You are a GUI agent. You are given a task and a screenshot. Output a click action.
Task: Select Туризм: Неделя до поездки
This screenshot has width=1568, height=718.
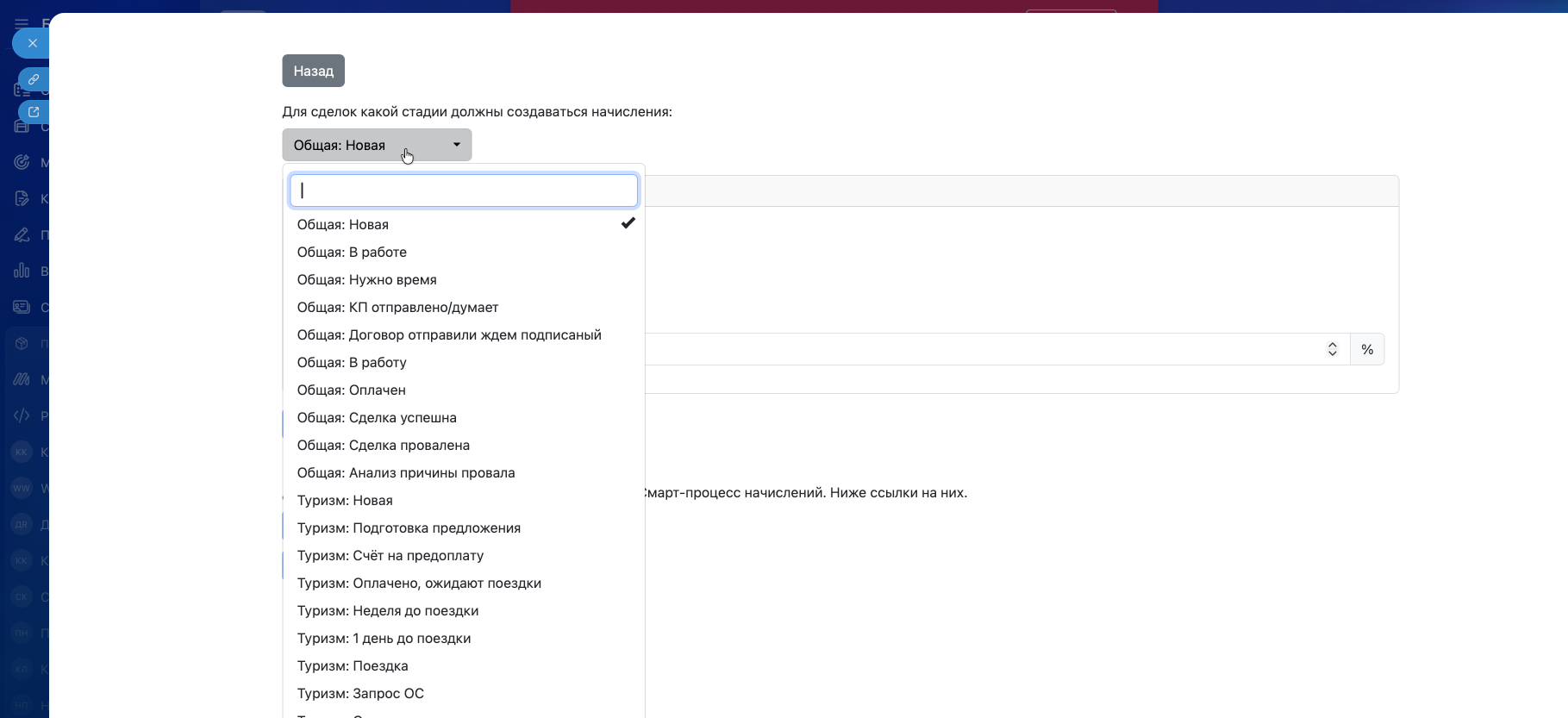[464, 610]
